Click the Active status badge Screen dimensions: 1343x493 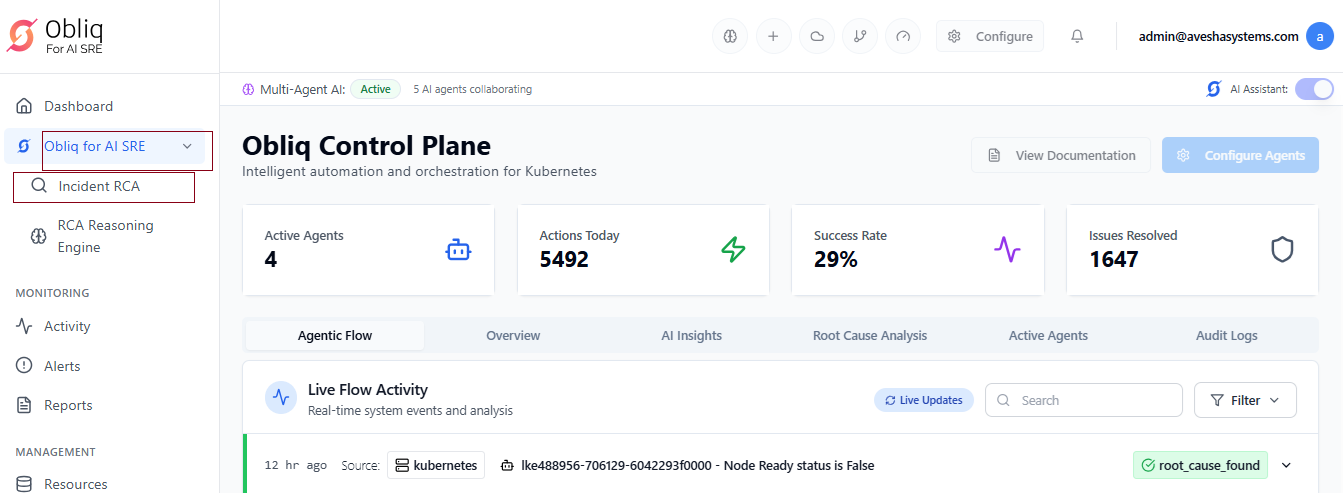376,89
